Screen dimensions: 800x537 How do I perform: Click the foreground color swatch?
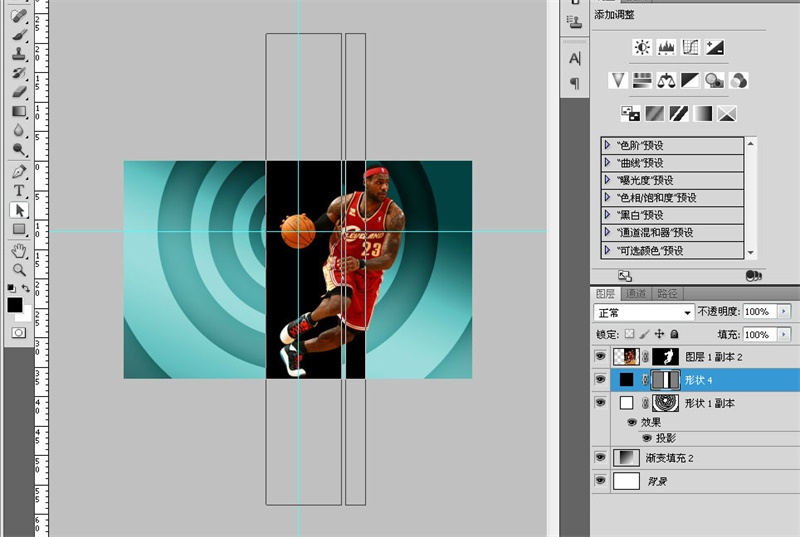[14, 304]
